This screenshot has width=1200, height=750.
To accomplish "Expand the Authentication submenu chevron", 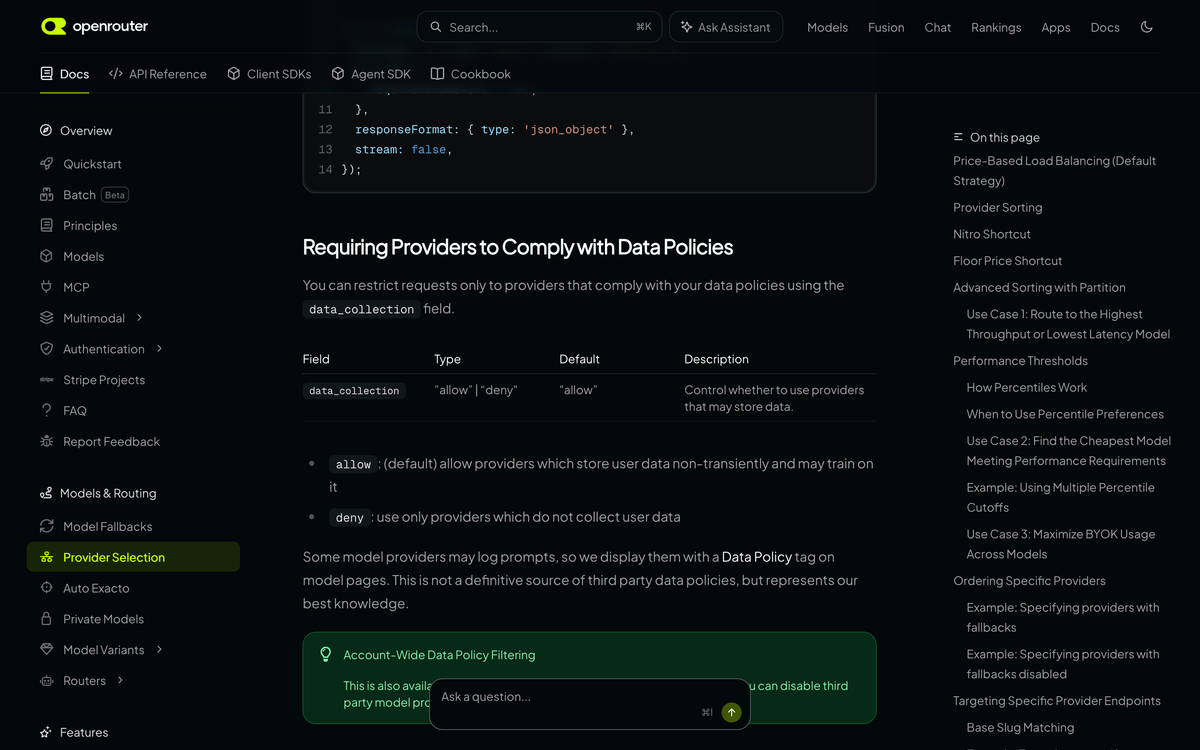I will click(x=159, y=349).
